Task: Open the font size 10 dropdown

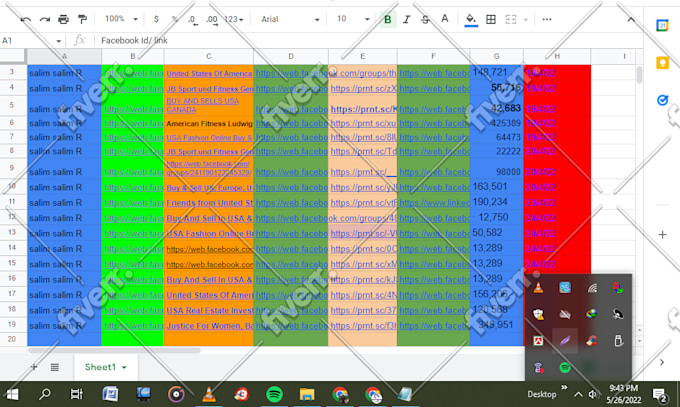Action: click(x=353, y=19)
